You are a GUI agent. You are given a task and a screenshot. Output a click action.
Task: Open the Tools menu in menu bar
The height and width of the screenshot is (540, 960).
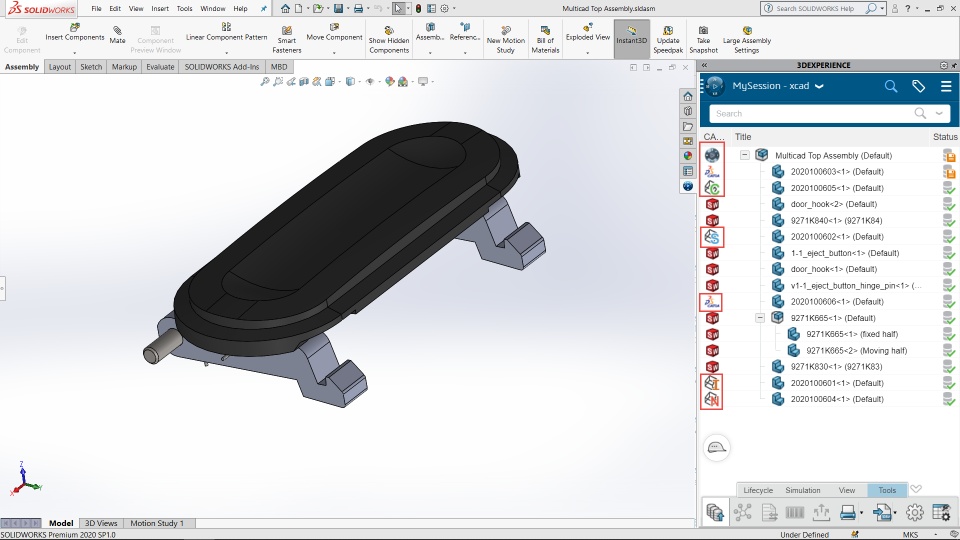click(184, 9)
